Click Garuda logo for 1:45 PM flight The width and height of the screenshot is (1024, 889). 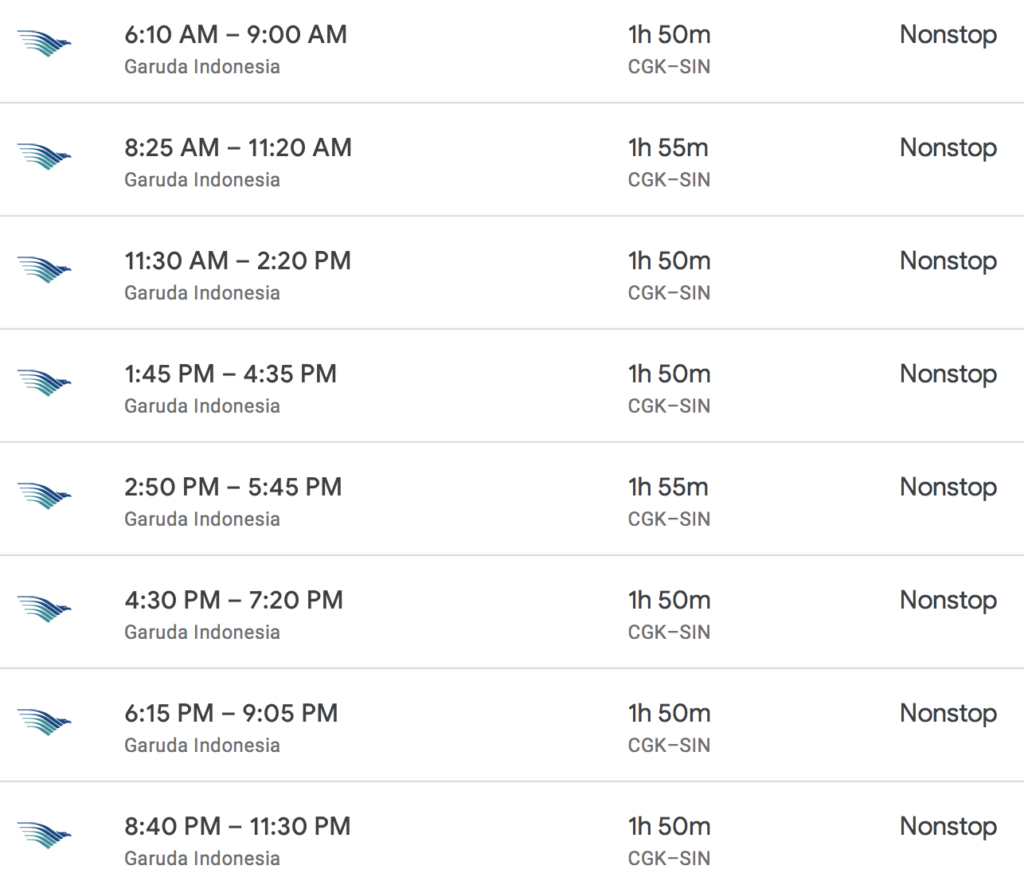coord(44,382)
